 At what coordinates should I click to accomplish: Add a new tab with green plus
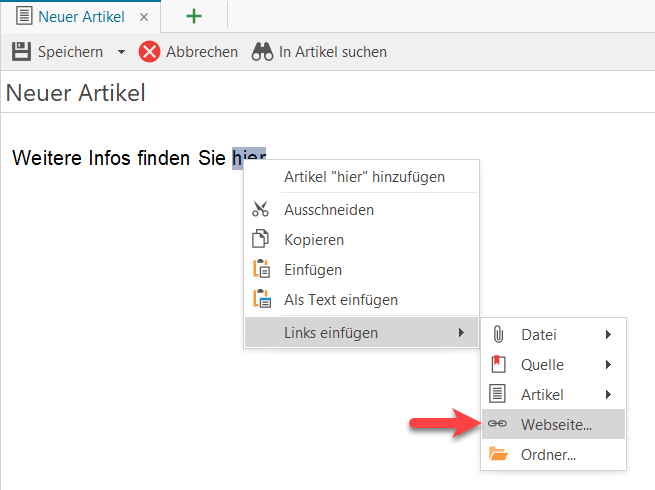[194, 17]
